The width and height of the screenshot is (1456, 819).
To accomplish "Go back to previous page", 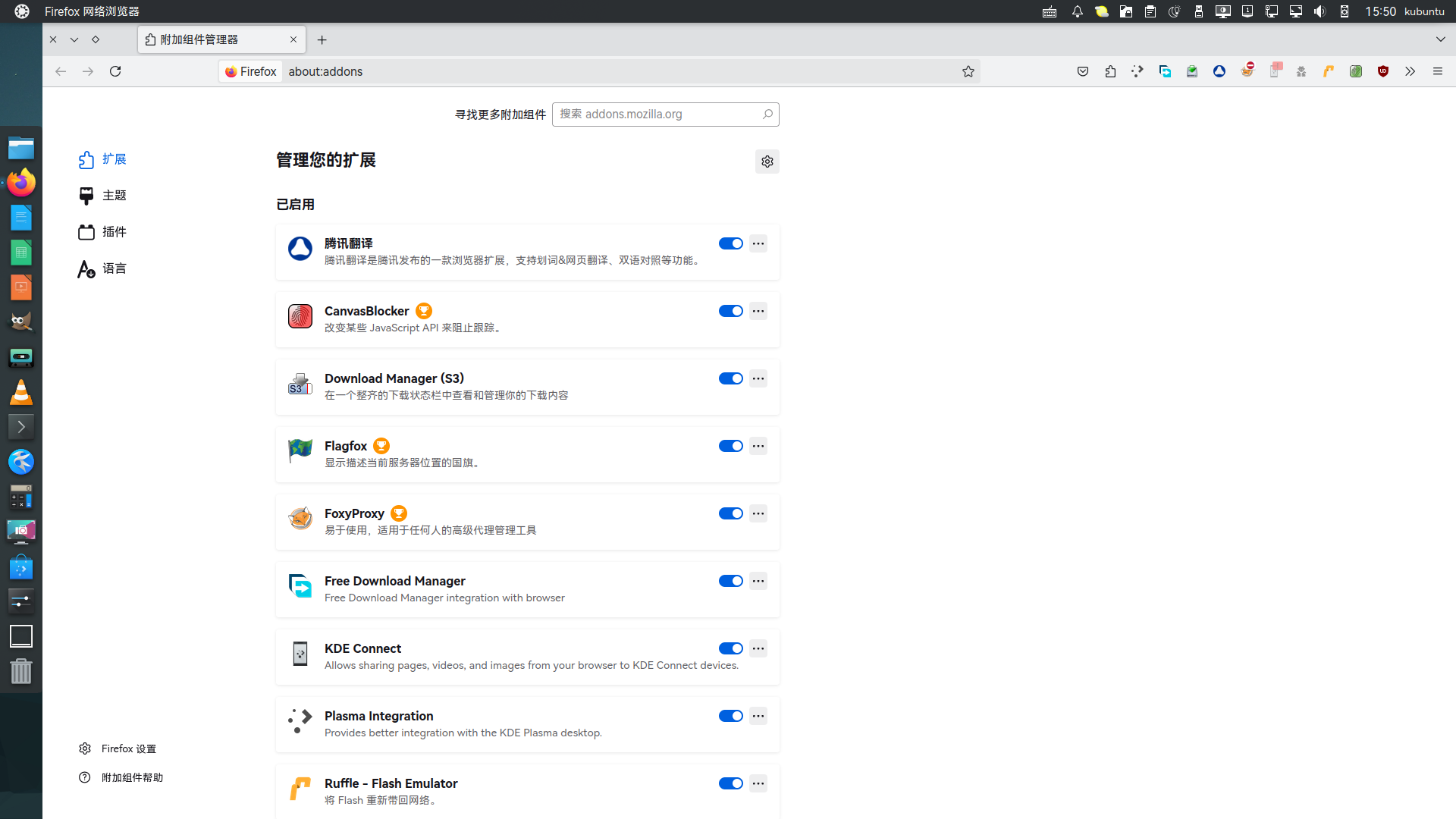I will click(61, 71).
